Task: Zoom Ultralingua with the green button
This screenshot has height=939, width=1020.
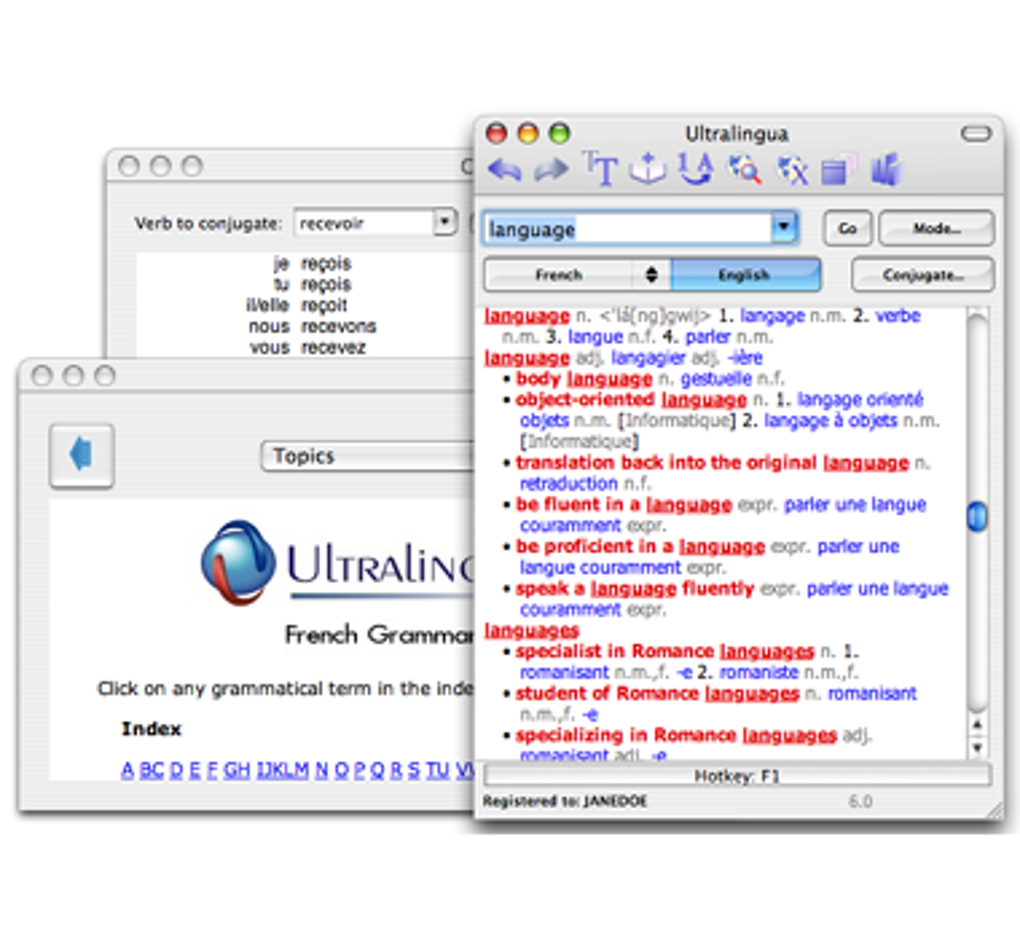Action: coord(559,133)
